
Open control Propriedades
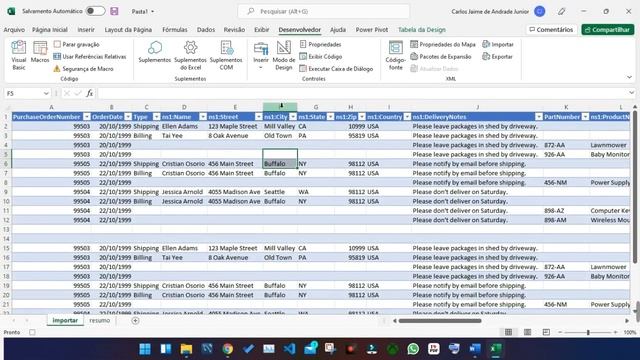pos(320,44)
